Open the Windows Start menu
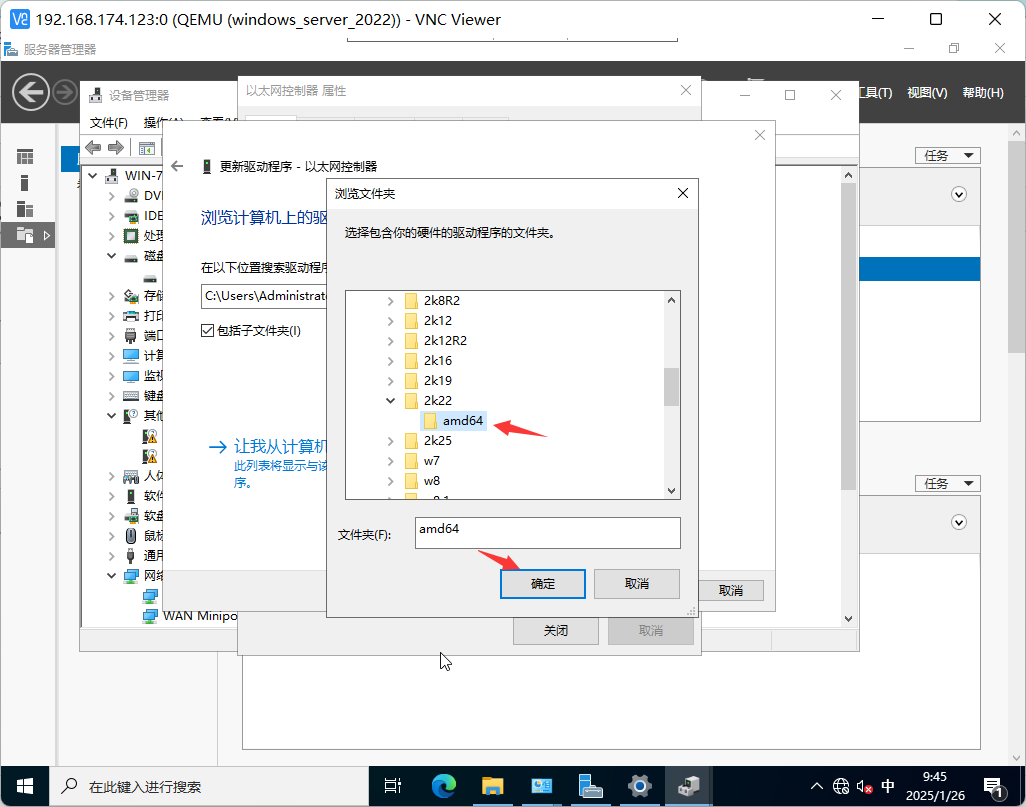Viewport: 1026px width, 807px height. (x=25, y=786)
